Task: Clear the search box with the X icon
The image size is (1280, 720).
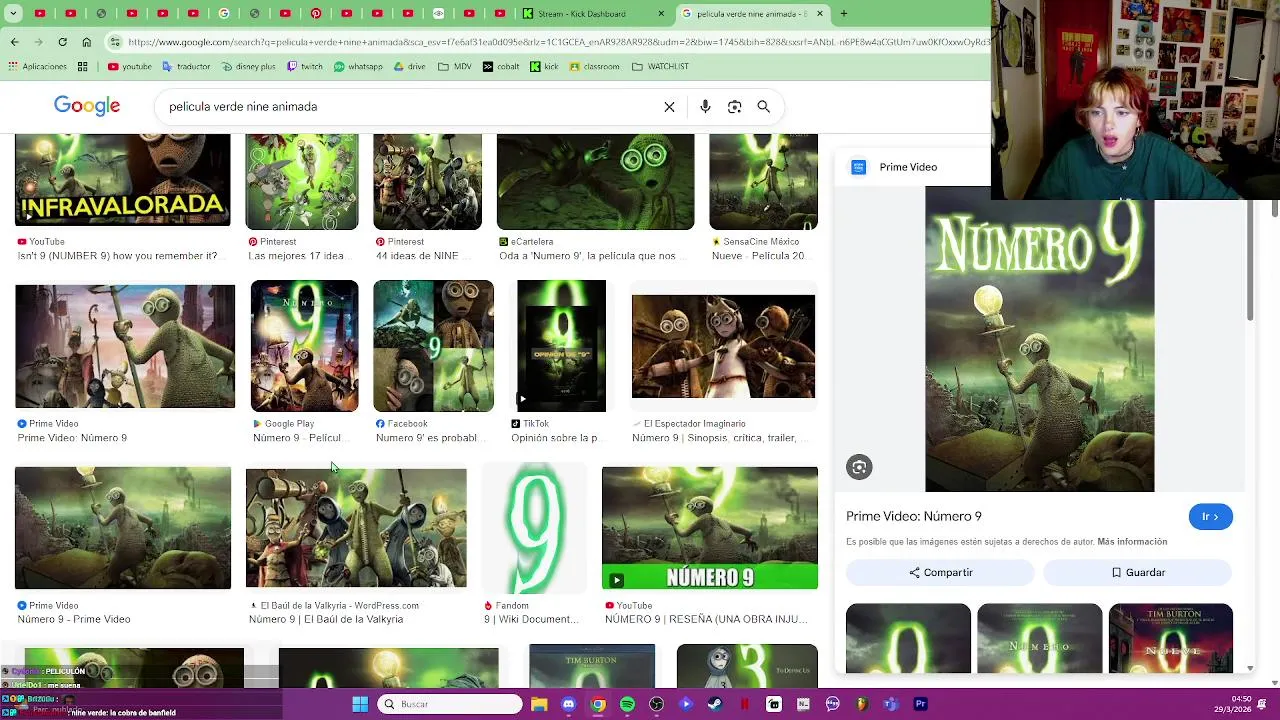Action: [669, 107]
